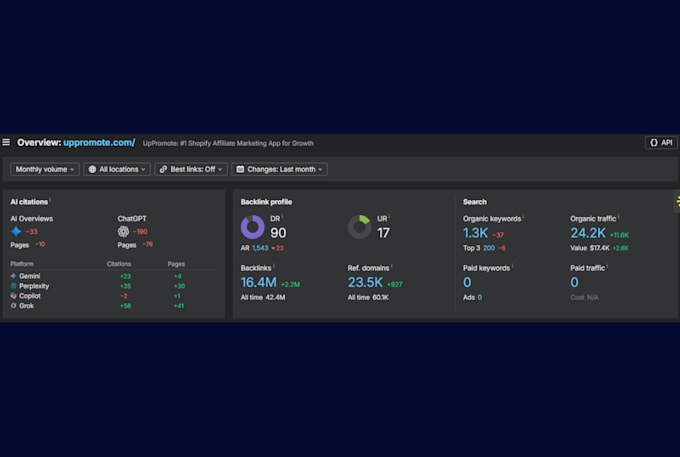
Task: Click the Perplexity platform icon
Action: [13, 286]
